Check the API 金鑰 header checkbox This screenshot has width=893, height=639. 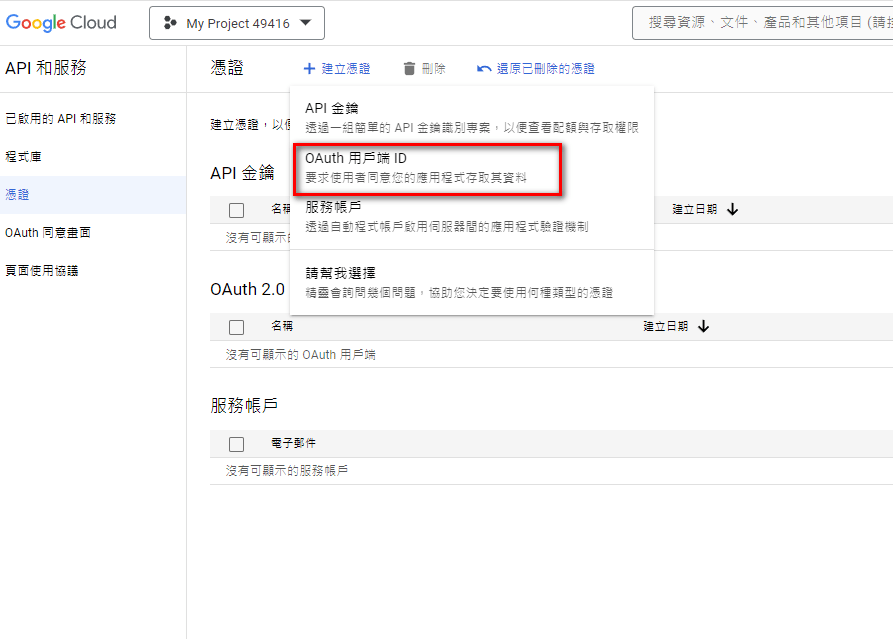pos(237,208)
